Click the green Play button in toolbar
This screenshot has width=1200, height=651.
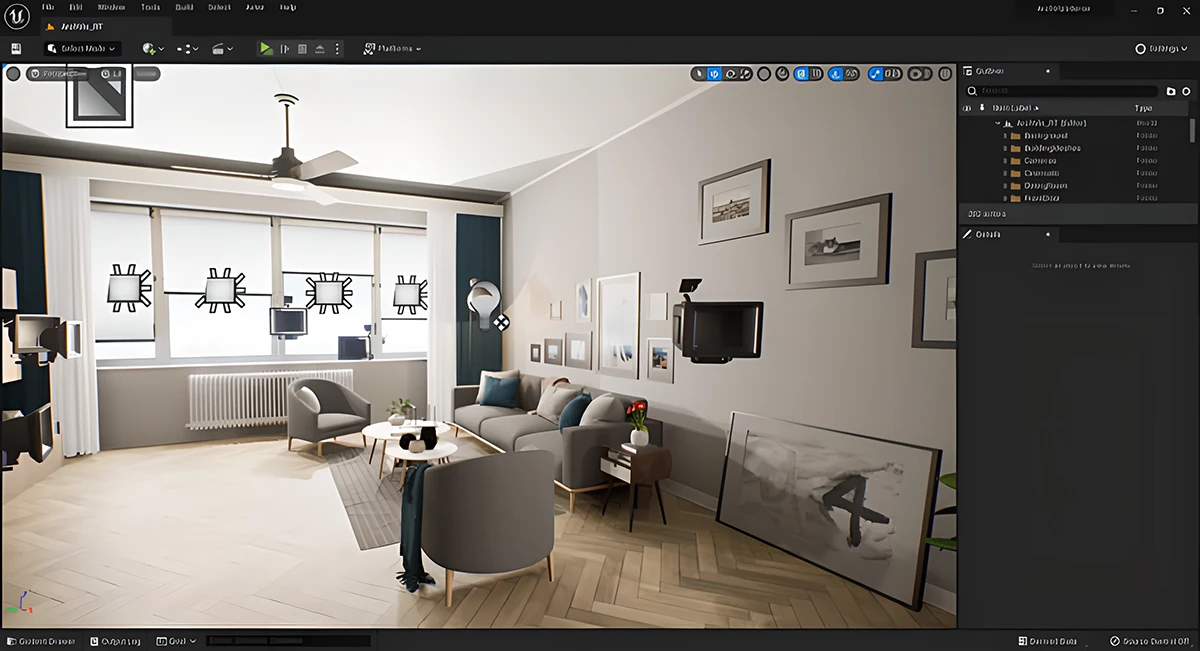pos(265,48)
